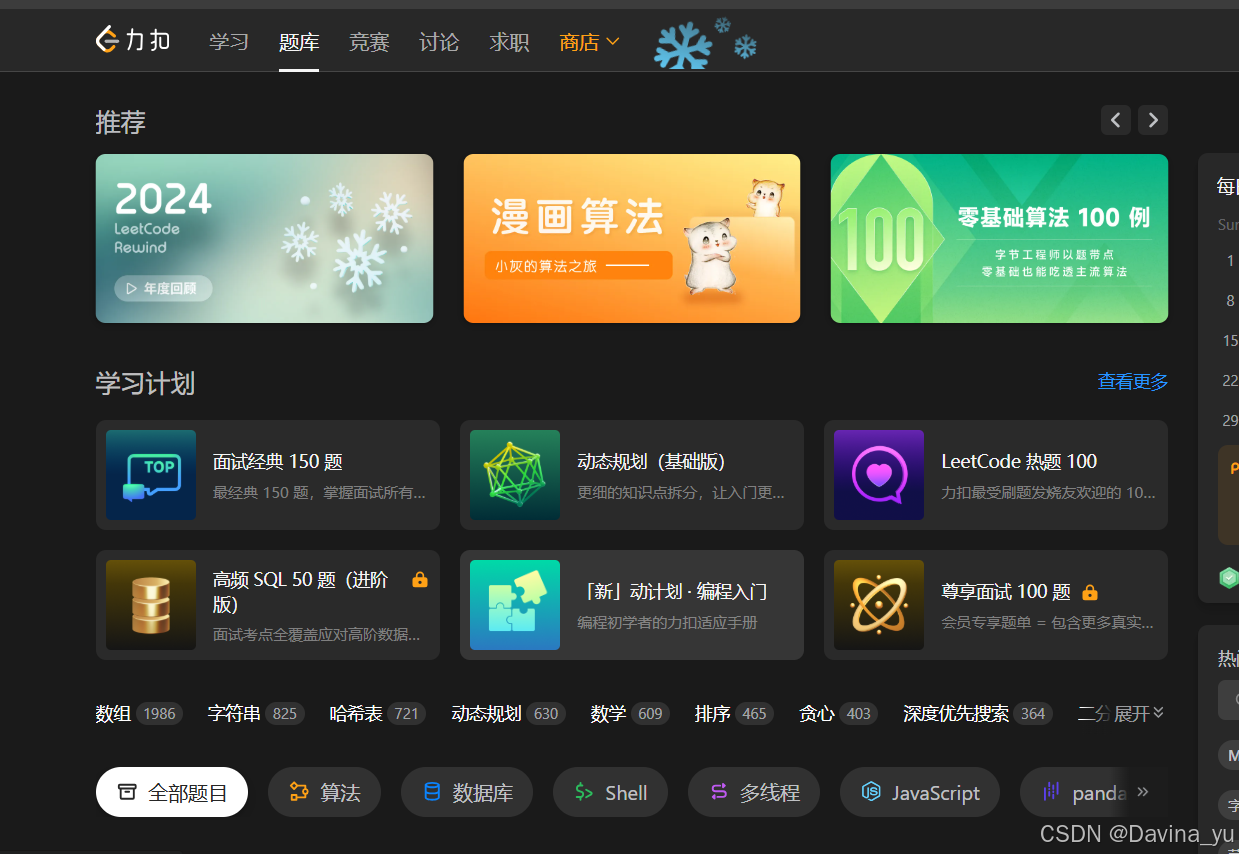The width and height of the screenshot is (1239, 854).
Task: Click the LeetCode 热题 100 heart icon
Action: (879, 475)
